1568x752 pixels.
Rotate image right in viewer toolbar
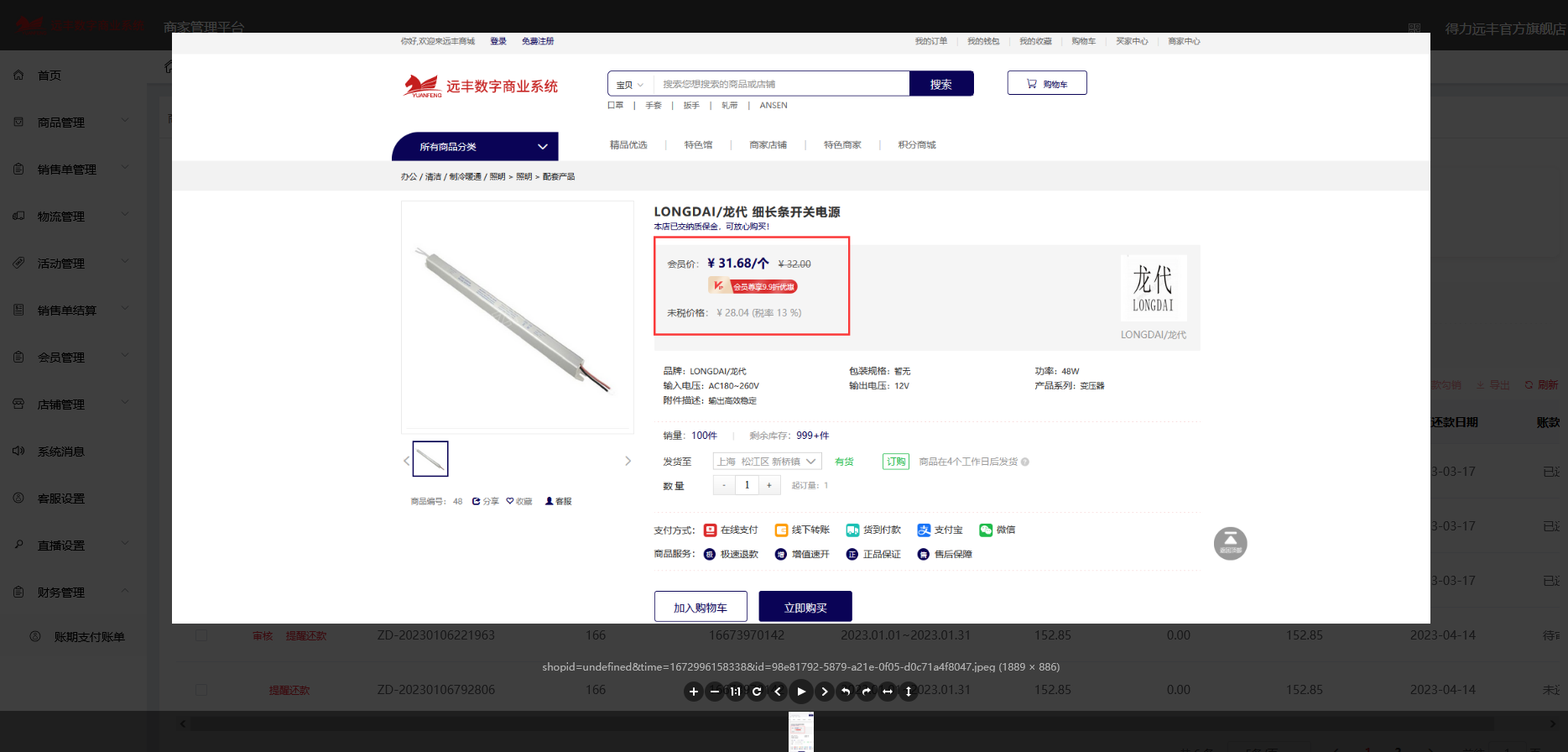(x=867, y=692)
